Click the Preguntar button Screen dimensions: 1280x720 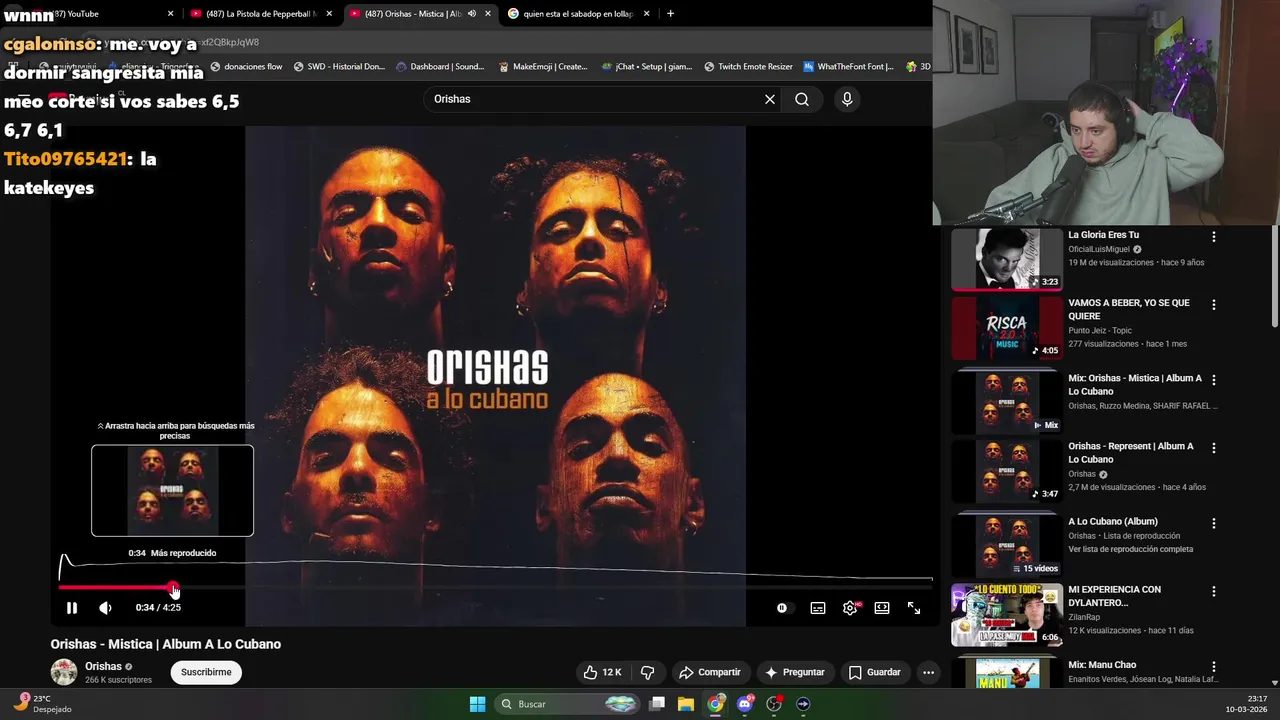coord(795,672)
